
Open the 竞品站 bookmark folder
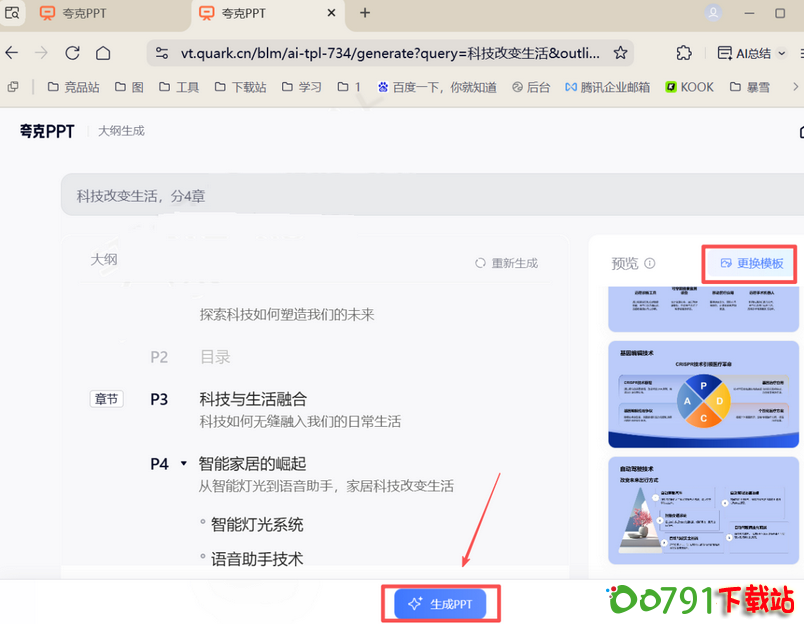point(73,87)
